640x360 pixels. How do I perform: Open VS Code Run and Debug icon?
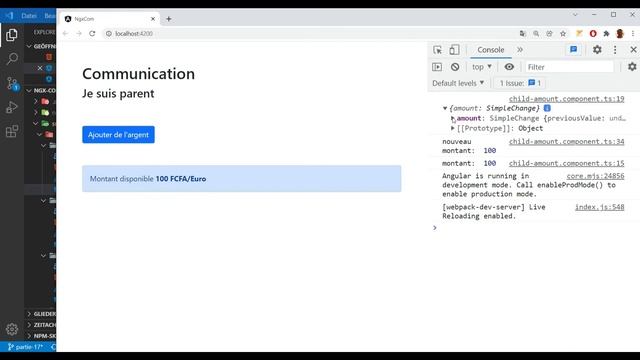[12, 107]
